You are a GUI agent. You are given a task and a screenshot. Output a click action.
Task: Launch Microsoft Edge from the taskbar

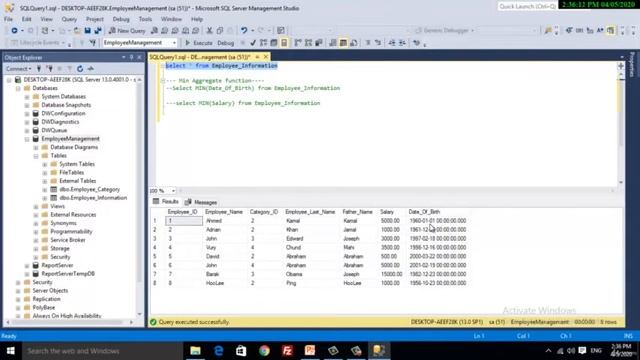[218, 351]
